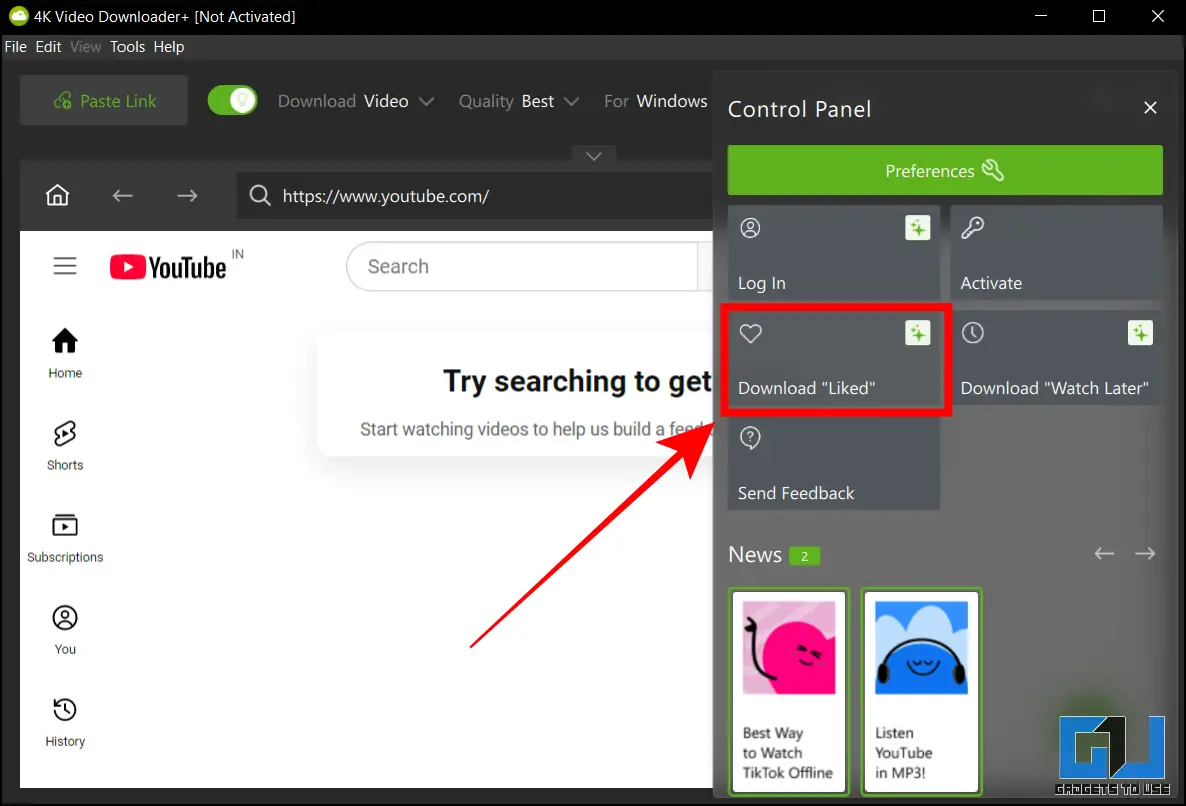Toggle the green smart mode switch
The height and width of the screenshot is (806, 1186).
tap(232, 101)
